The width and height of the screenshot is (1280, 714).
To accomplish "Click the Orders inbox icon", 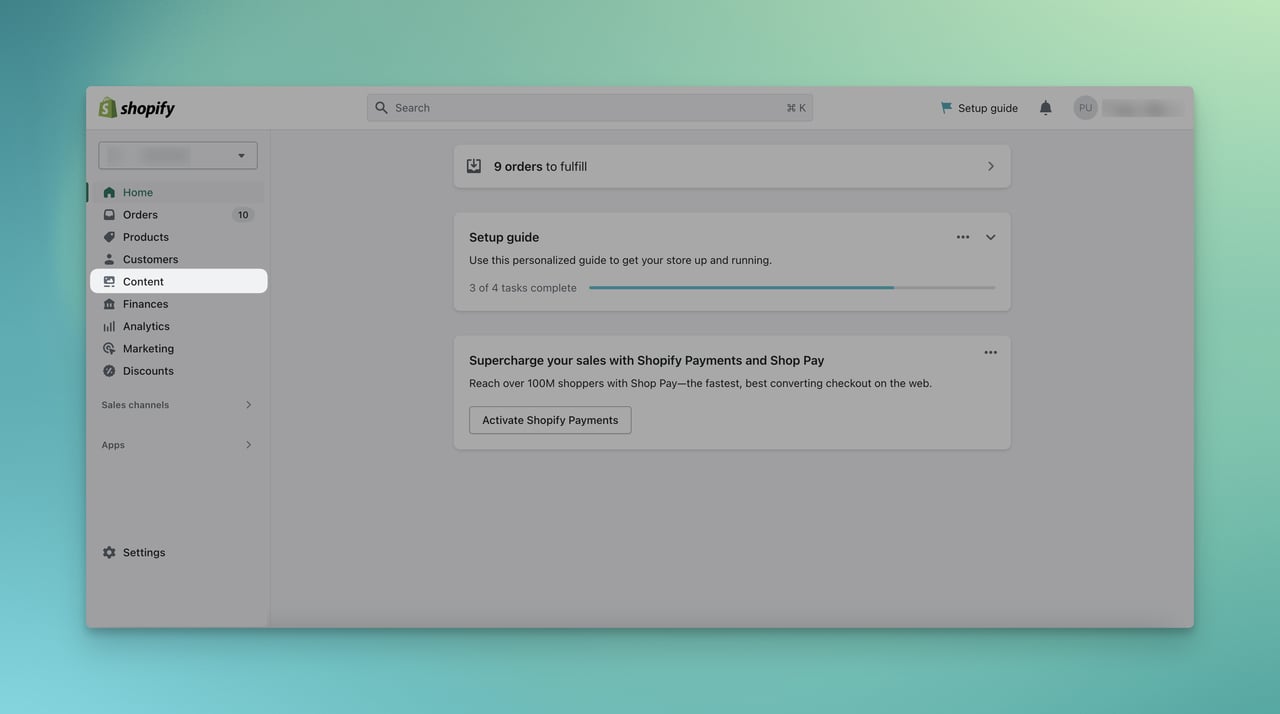I will point(109,215).
